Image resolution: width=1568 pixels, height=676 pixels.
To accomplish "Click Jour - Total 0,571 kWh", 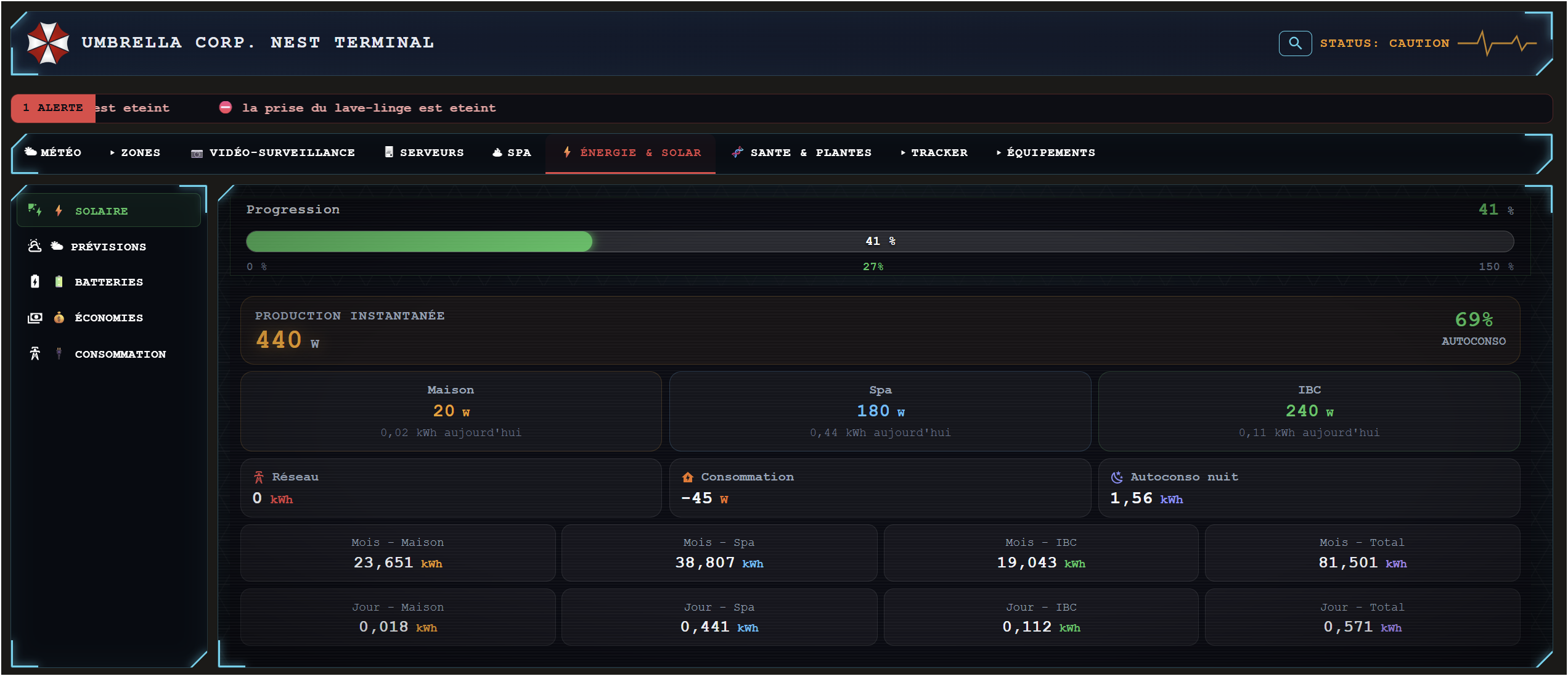I will pos(1363,617).
